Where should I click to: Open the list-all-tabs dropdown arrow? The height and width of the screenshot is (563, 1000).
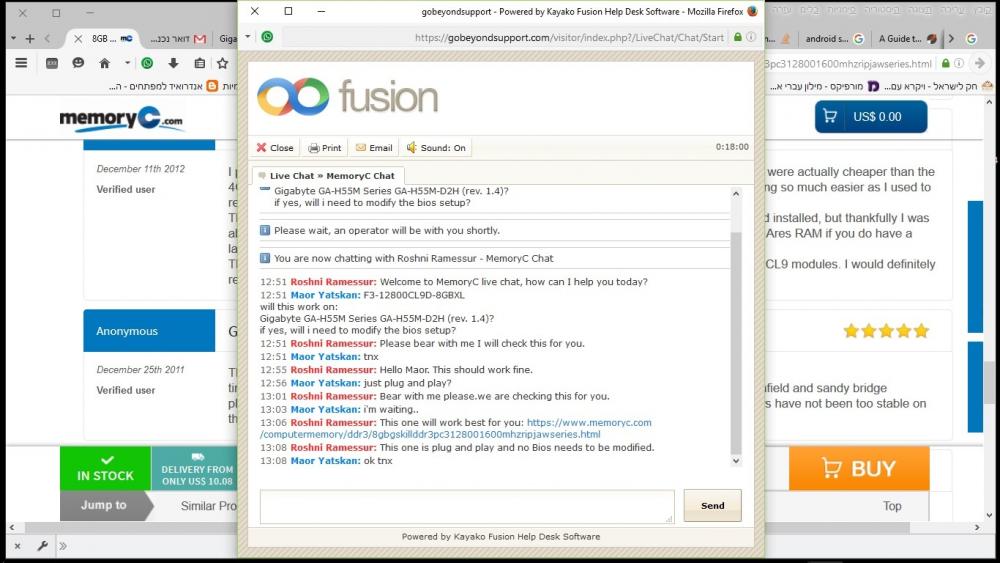pyautogui.click(x=13, y=38)
